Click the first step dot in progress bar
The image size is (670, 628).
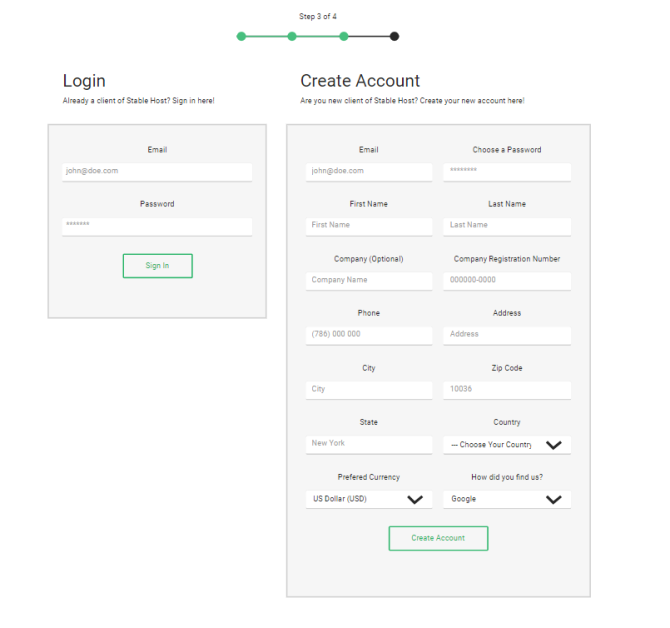[241, 37]
